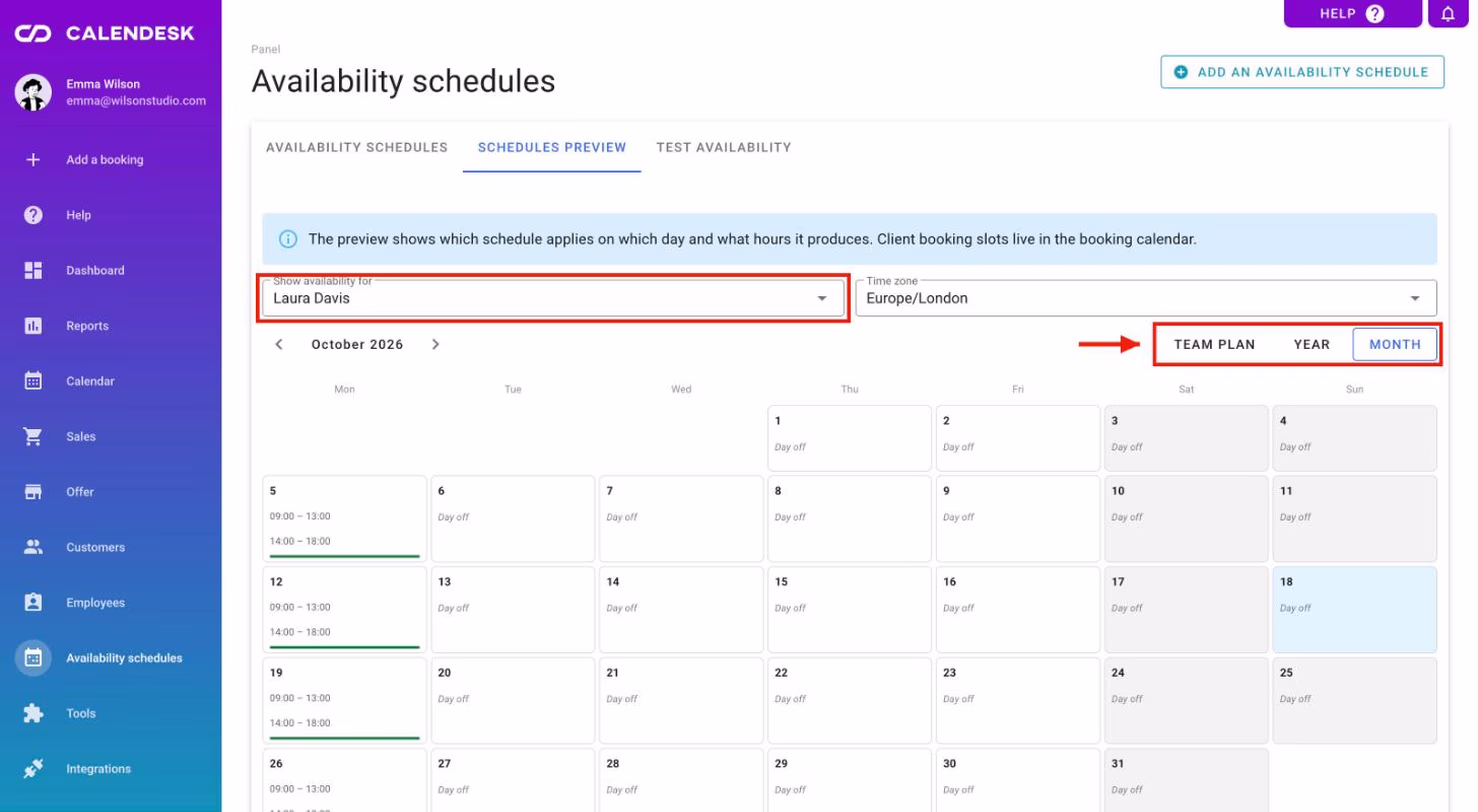Open the Test Availability tab

tap(724, 147)
